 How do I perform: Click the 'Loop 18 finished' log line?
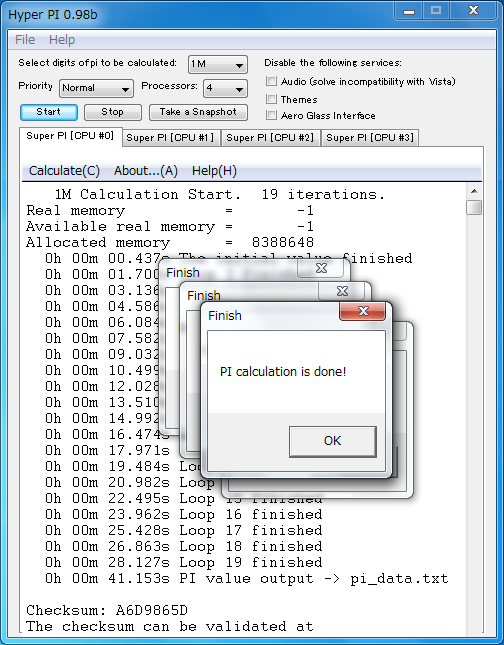[x=183, y=547]
